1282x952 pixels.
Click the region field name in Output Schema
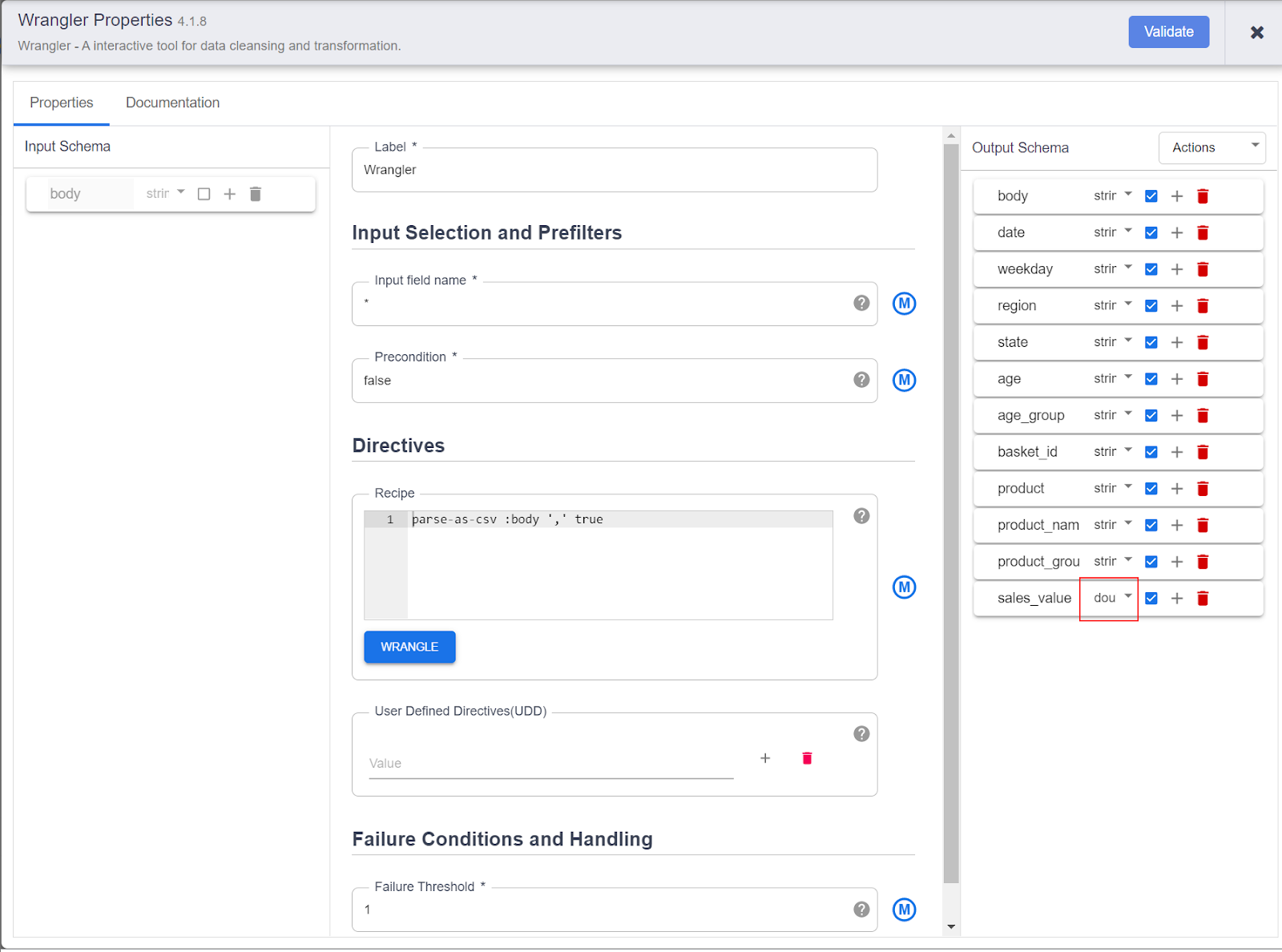1017,306
